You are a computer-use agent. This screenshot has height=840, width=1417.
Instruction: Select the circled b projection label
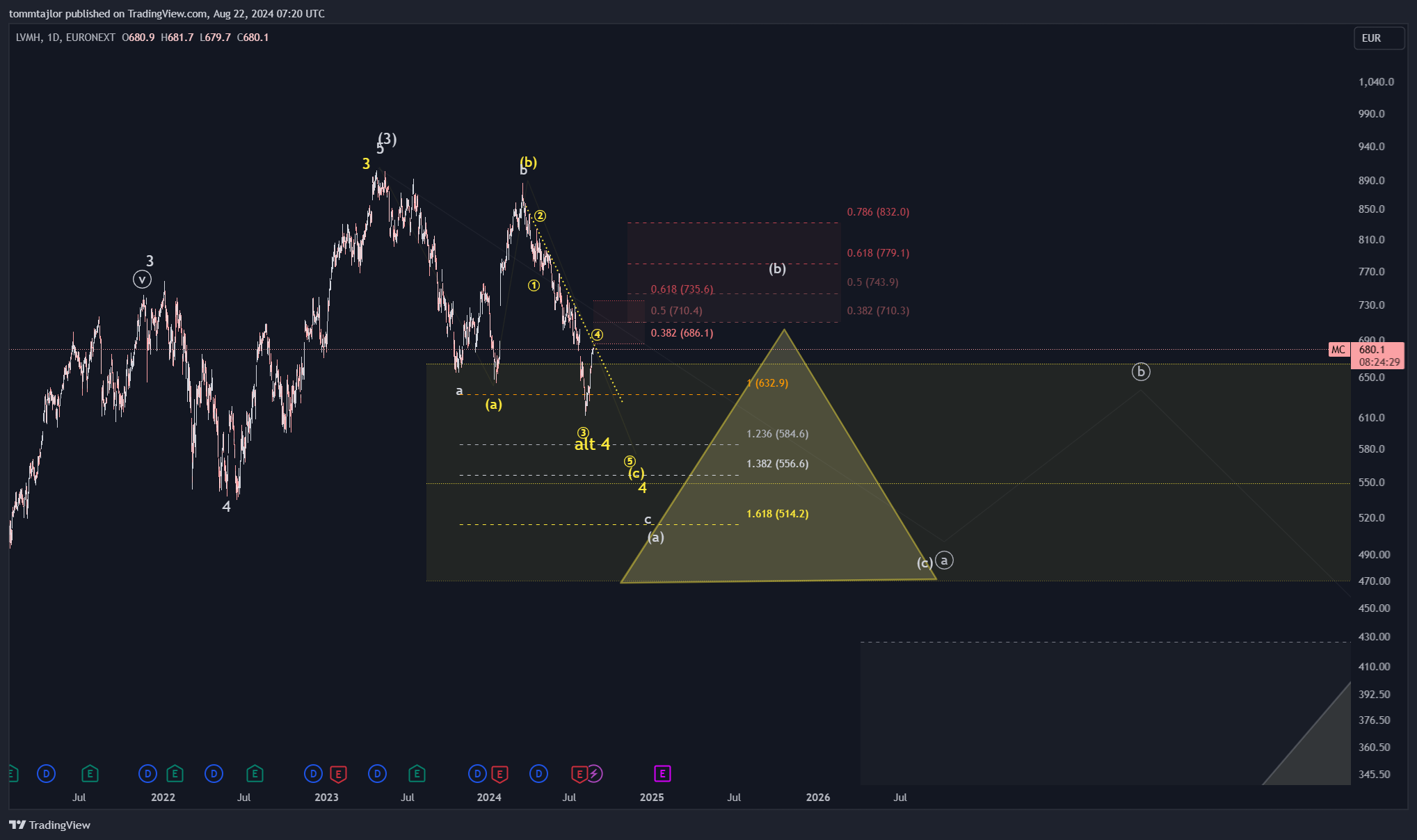pyautogui.click(x=1141, y=372)
